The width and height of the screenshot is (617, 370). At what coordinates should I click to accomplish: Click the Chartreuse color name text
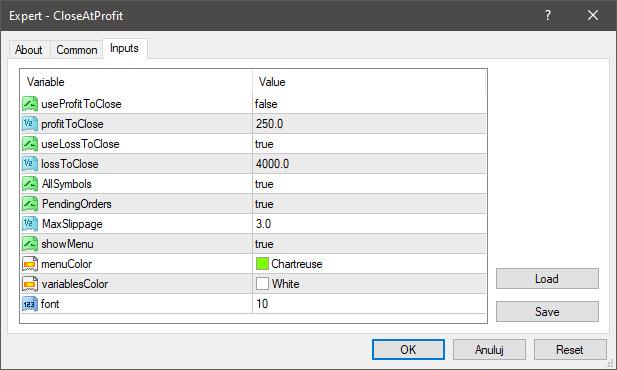pos(297,264)
